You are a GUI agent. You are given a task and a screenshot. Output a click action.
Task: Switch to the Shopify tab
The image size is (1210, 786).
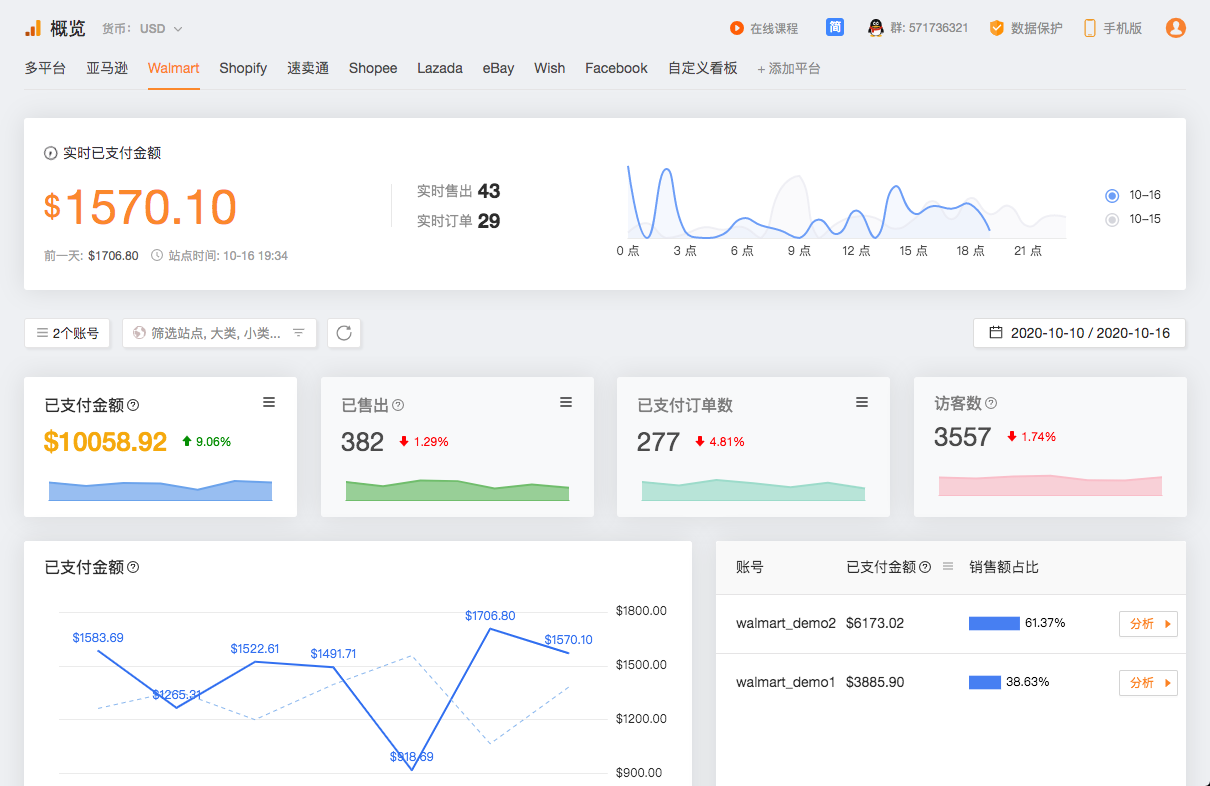pos(243,68)
